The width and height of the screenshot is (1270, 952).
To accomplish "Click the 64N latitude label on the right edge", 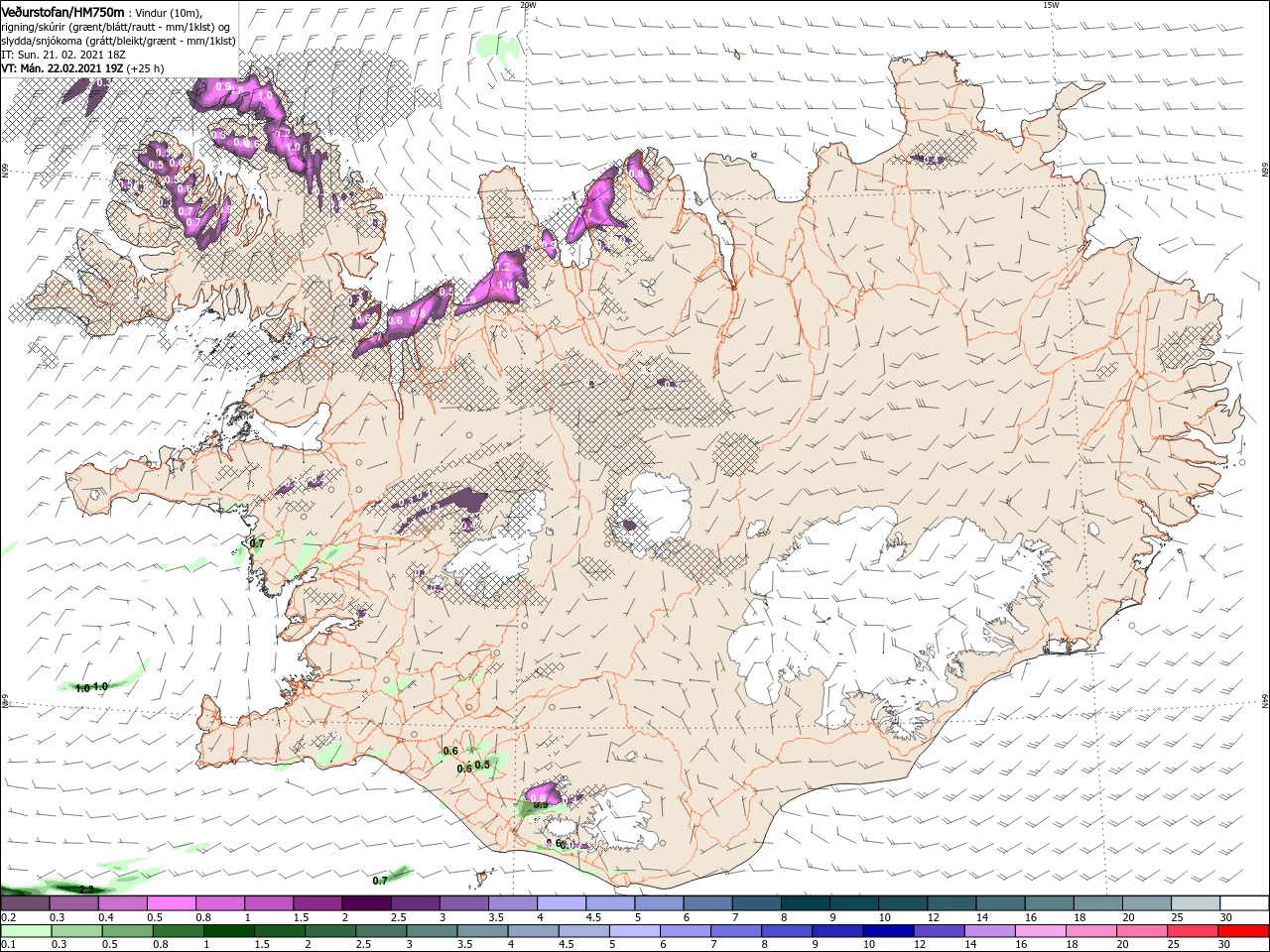I will point(1264,700).
